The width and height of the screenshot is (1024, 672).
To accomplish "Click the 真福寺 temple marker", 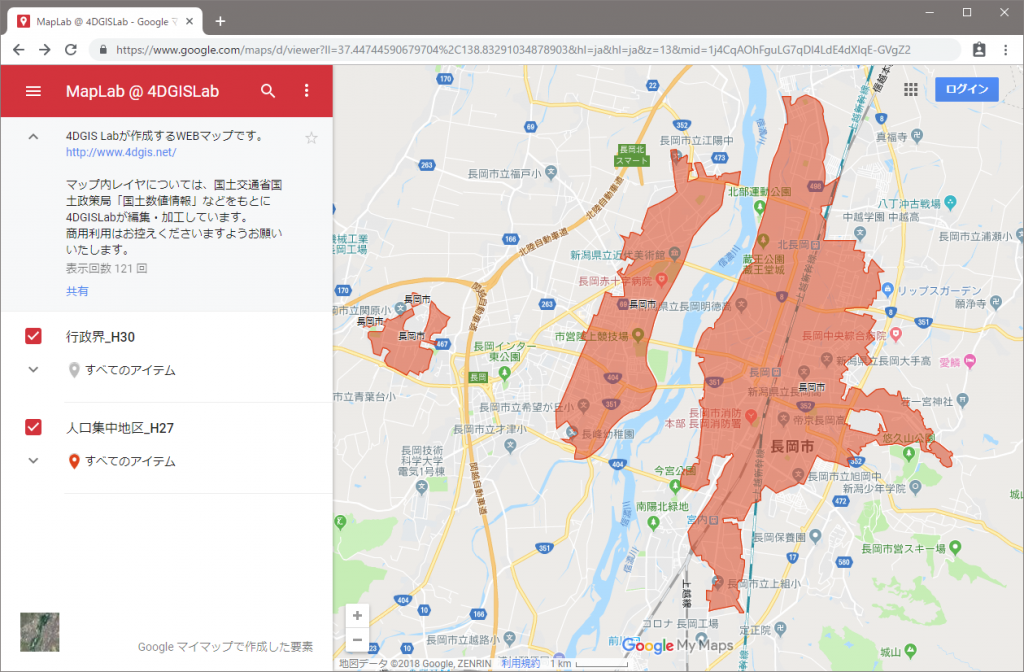I will [x=917, y=136].
